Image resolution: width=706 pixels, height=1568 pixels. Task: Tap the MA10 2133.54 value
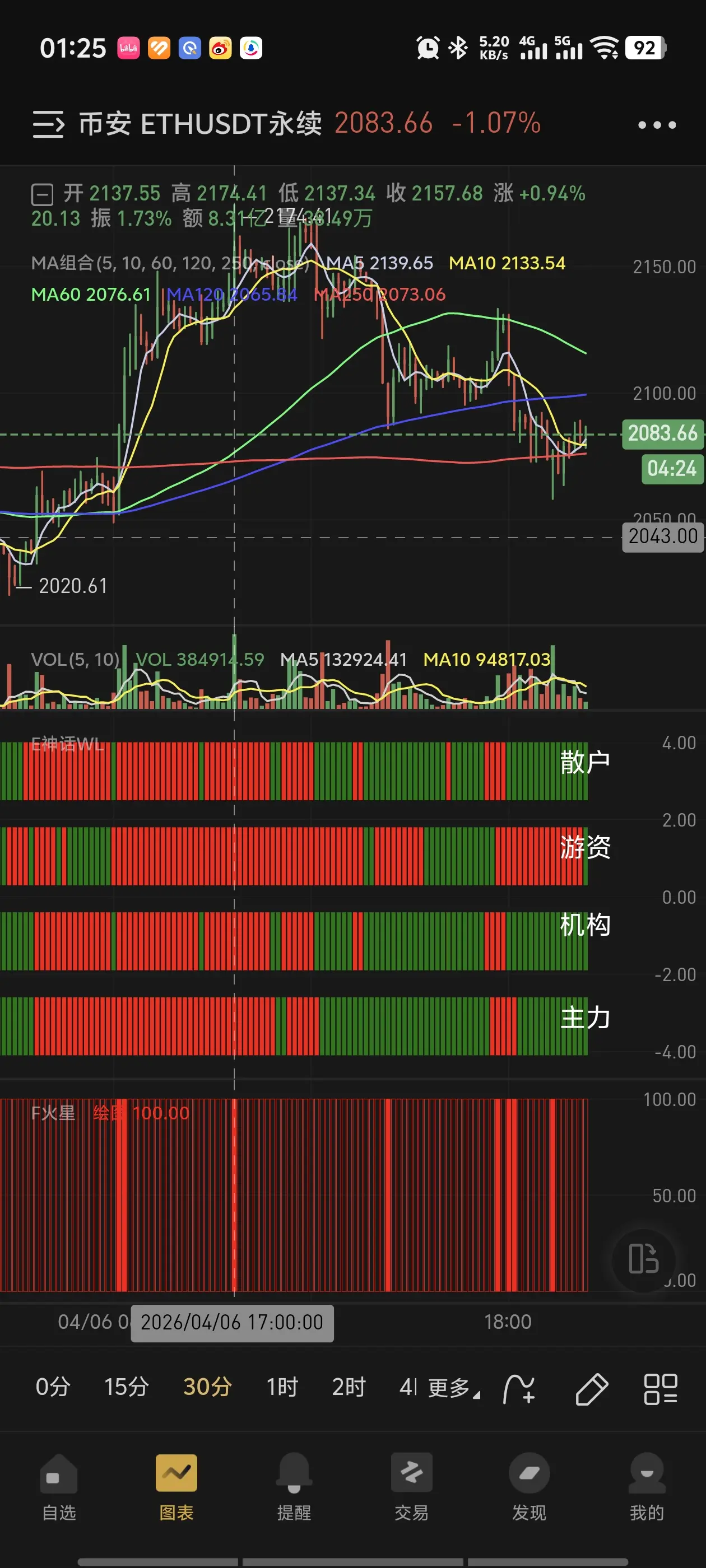click(x=507, y=263)
